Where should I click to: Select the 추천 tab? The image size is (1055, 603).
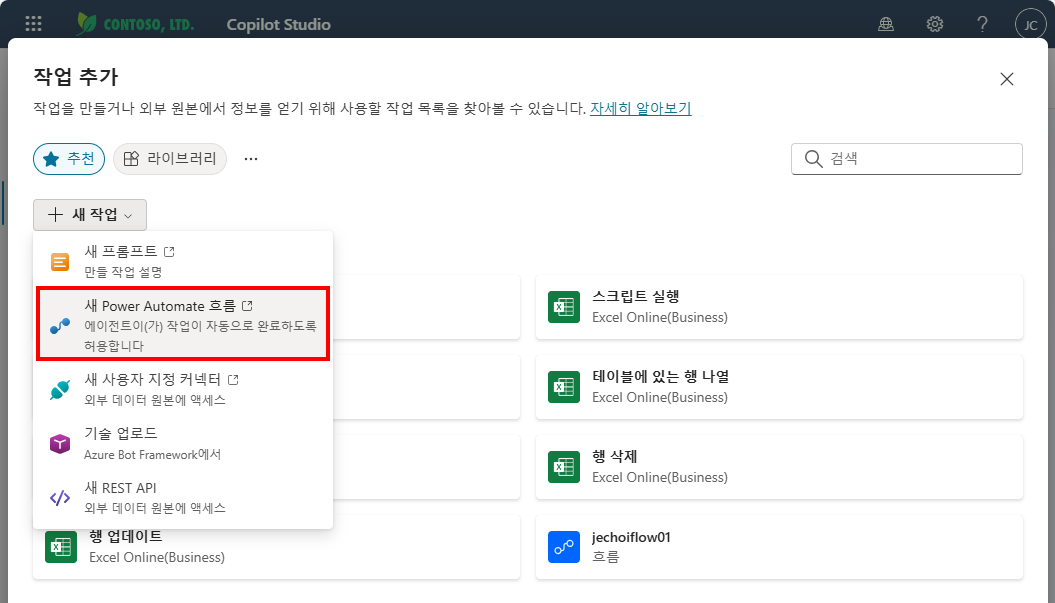[69, 159]
